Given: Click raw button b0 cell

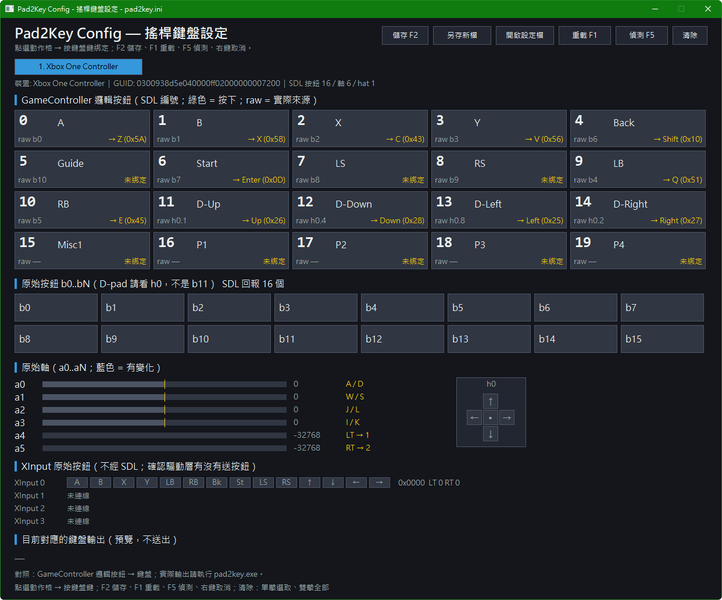Looking at the screenshot, I should [x=56, y=308].
